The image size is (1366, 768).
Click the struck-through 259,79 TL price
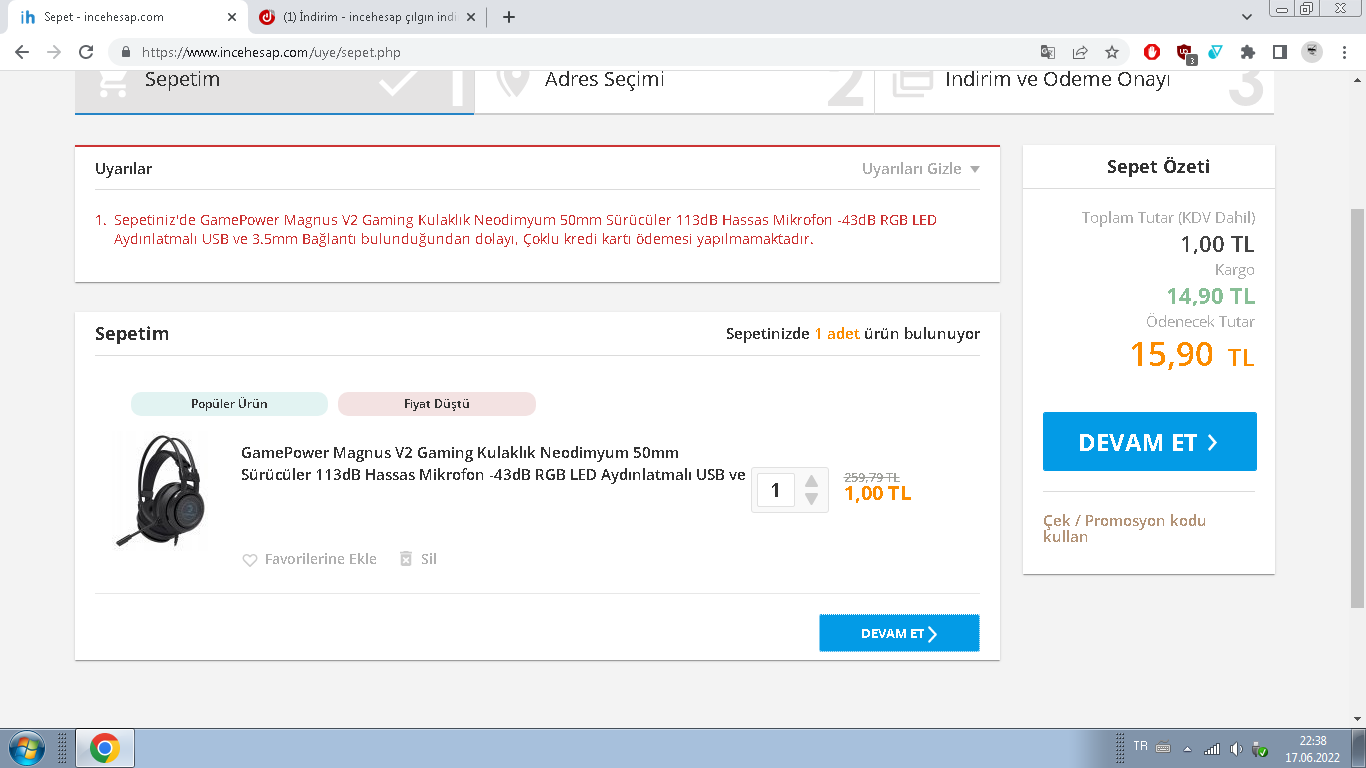point(872,477)
